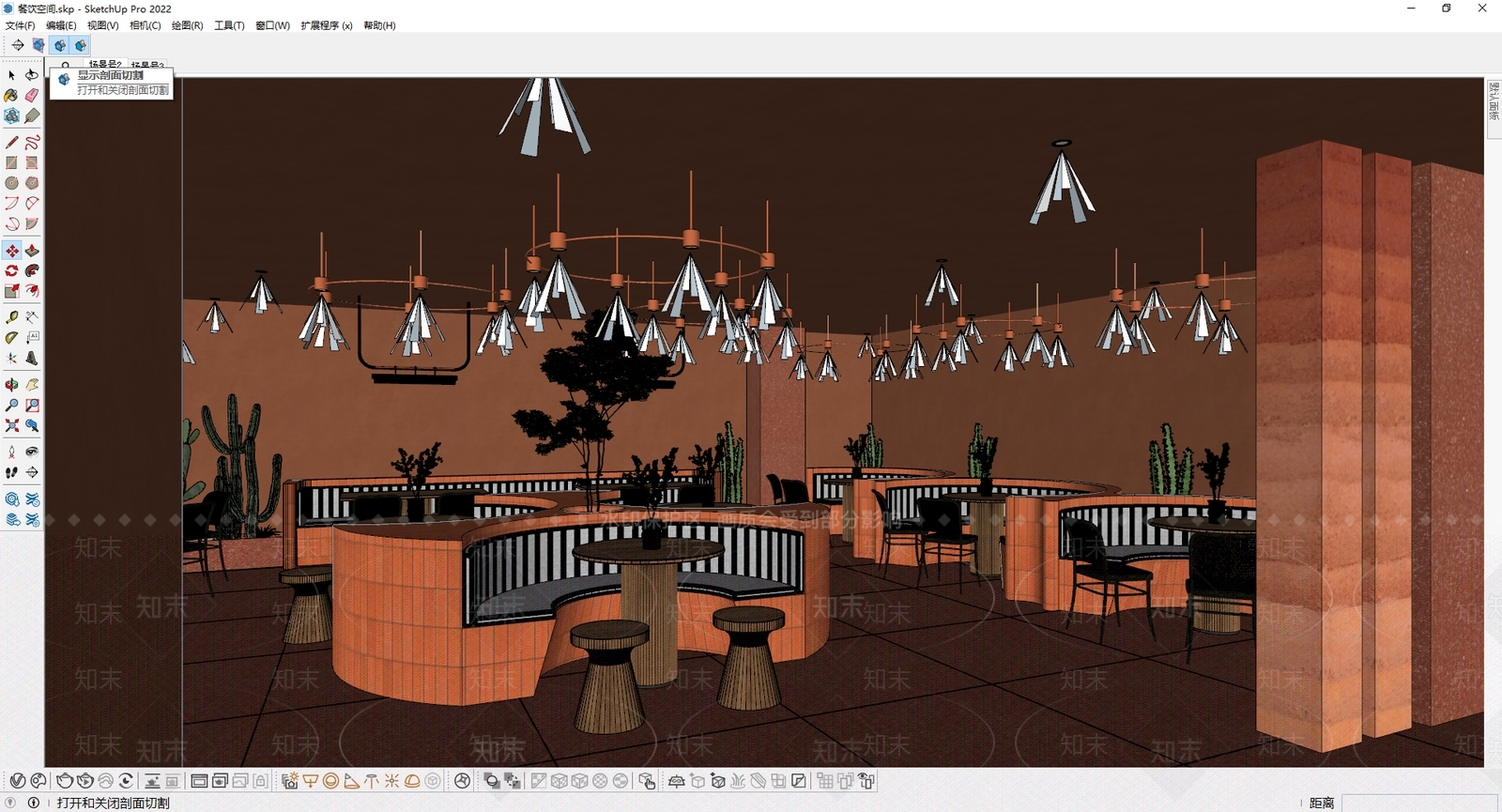This screenshot has height=812, width=1502.
Task: Start V-Ray render with teapot icon
Action: coord(64,781)
